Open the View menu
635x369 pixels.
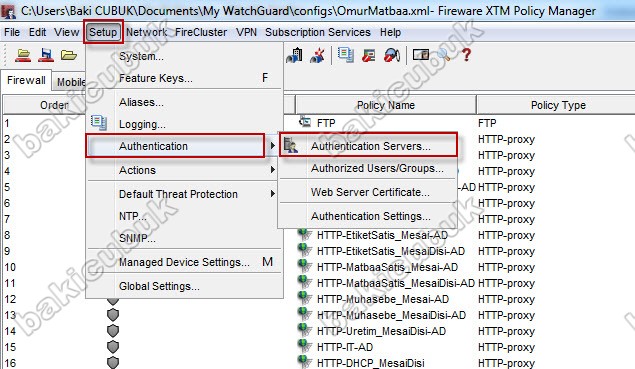pos(66,32)
